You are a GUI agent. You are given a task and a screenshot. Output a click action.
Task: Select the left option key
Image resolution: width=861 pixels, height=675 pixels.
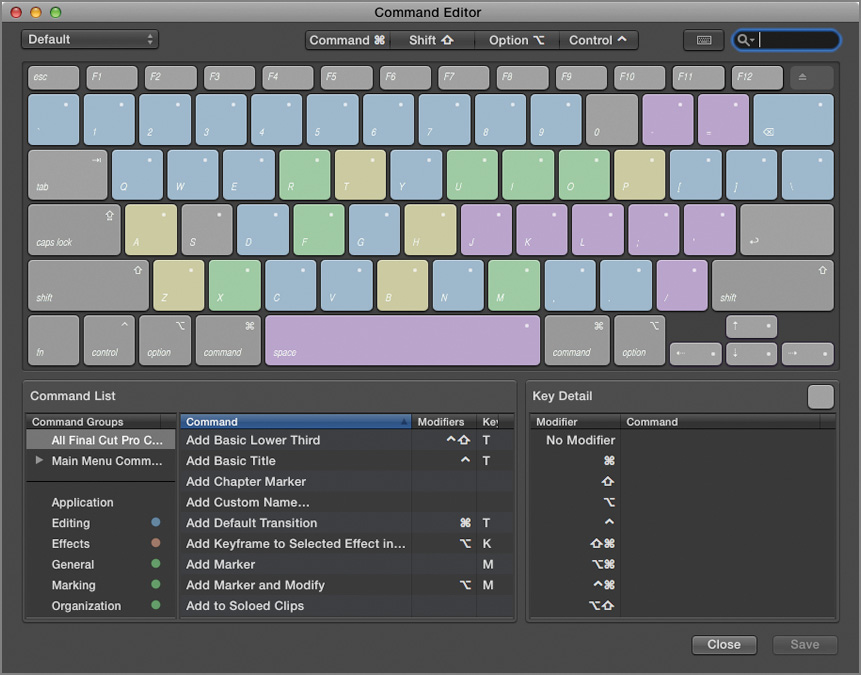tap(165, 341)
